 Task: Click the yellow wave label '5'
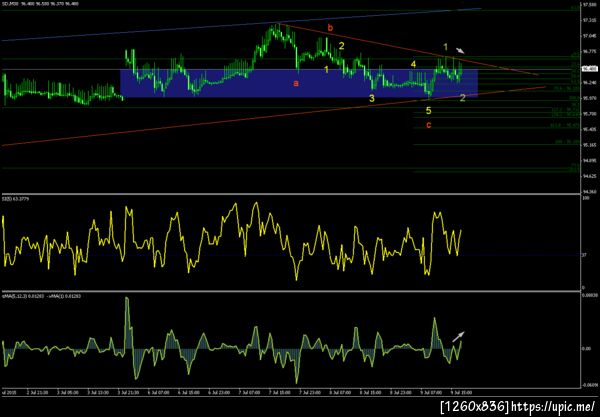pyautogui.click(x=429, y=111)
